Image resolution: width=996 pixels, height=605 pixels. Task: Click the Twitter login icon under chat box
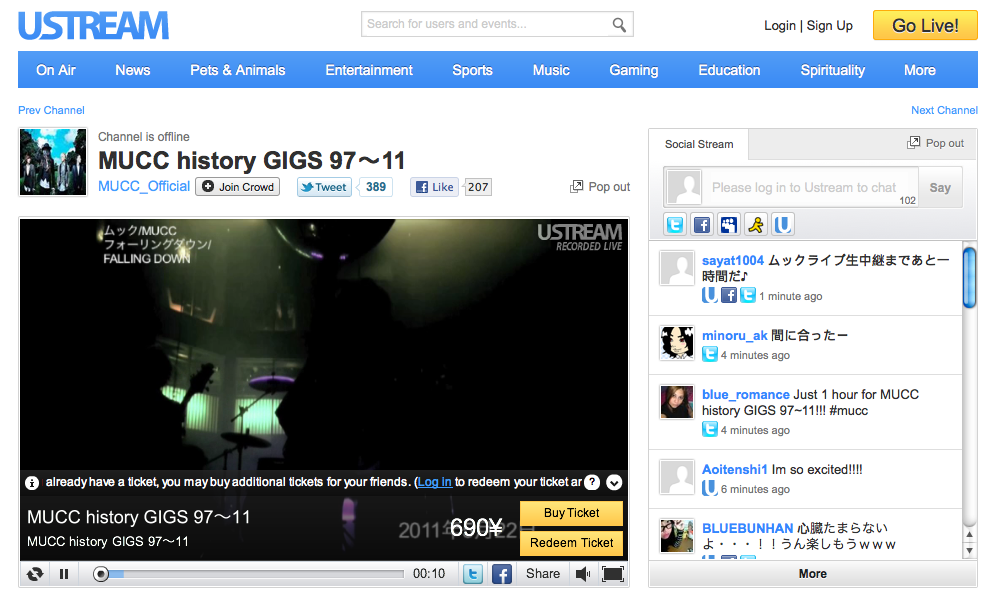tap(675, 224)
